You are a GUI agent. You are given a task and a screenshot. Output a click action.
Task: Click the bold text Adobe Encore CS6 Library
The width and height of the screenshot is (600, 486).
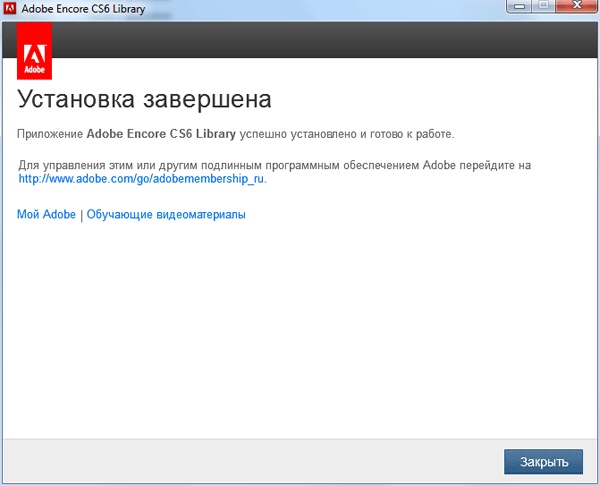(161, 134)
